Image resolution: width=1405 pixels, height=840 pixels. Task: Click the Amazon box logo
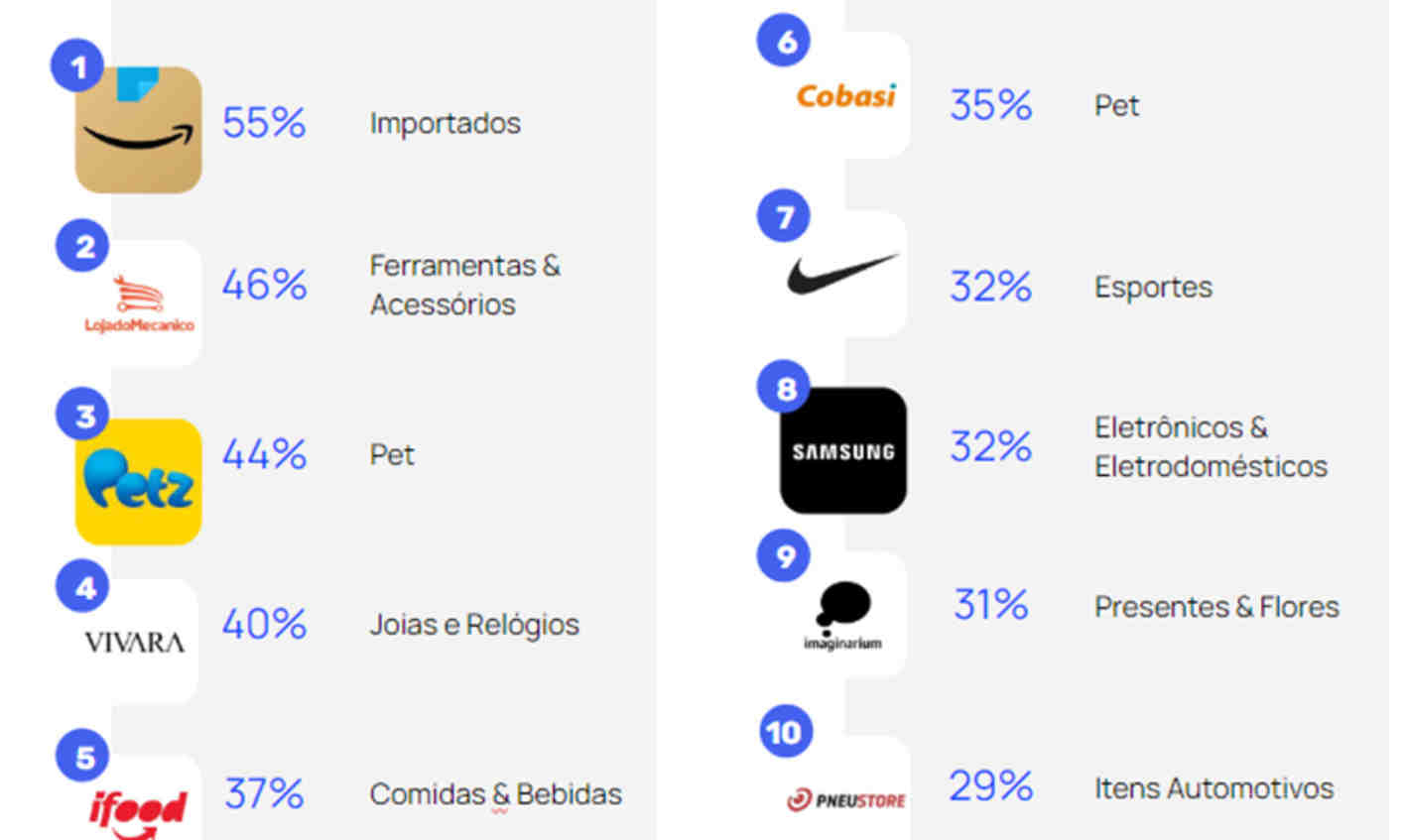[x=138, y=130]
